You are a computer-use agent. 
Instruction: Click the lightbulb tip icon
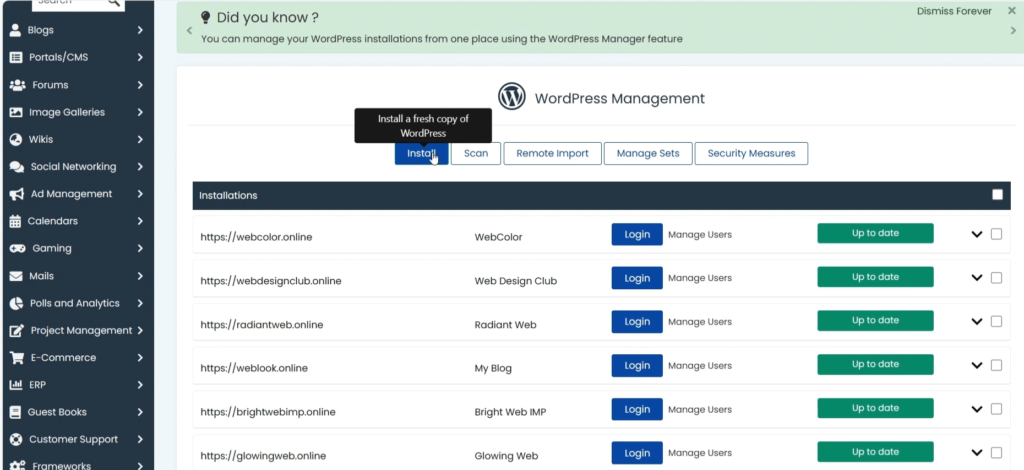(x=206, y=17)
